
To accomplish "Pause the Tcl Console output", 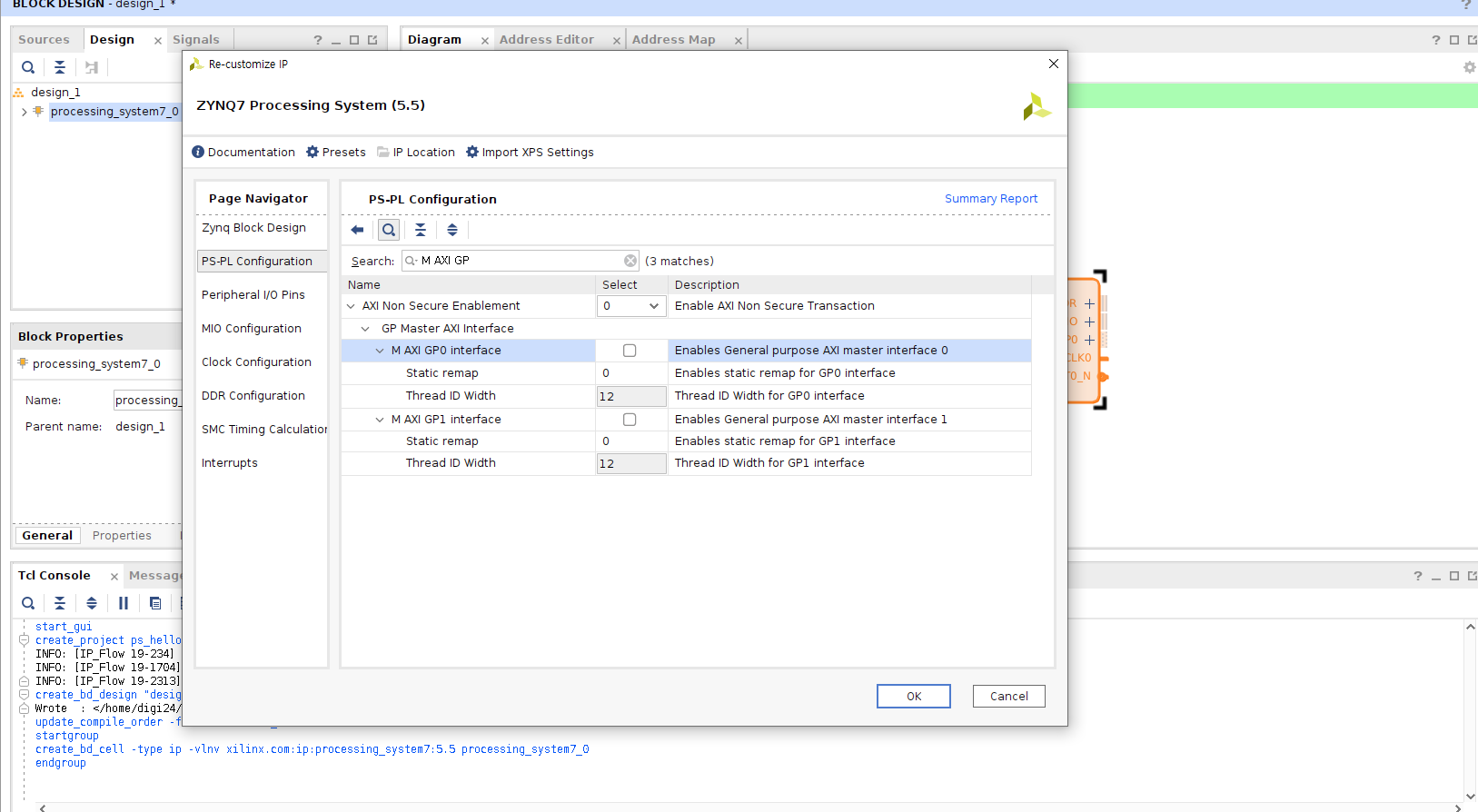I will point(124,603).
